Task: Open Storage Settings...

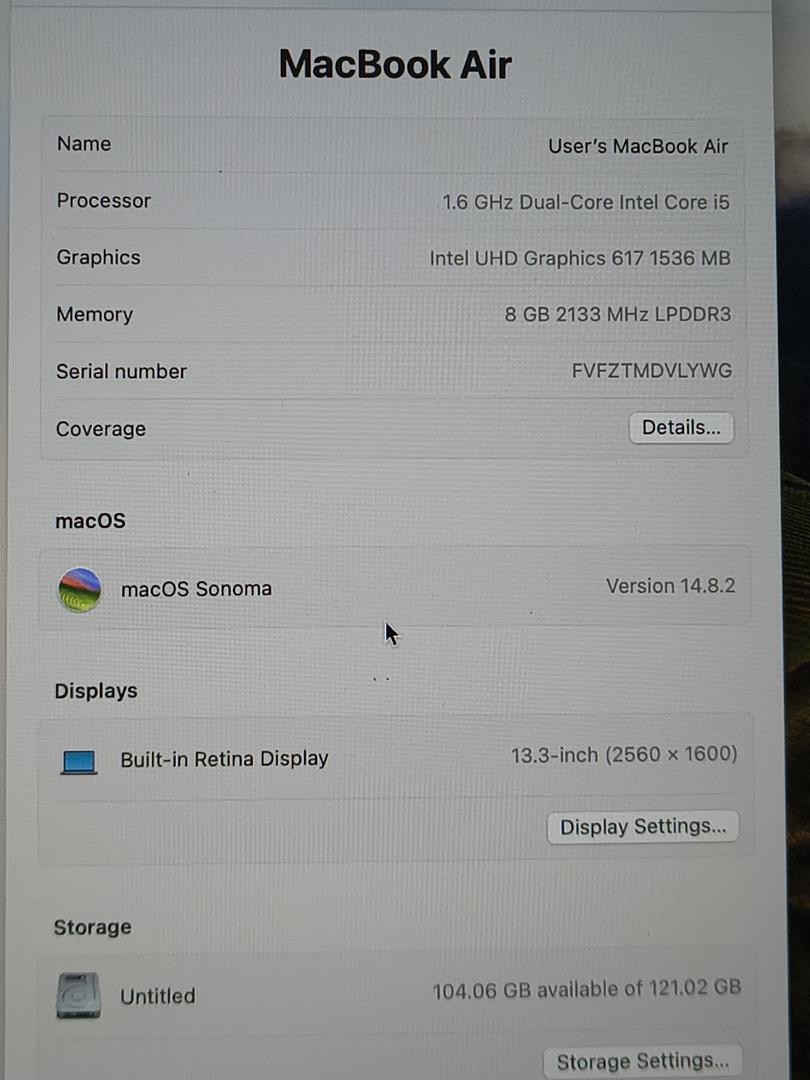Action: (642, 1061)
